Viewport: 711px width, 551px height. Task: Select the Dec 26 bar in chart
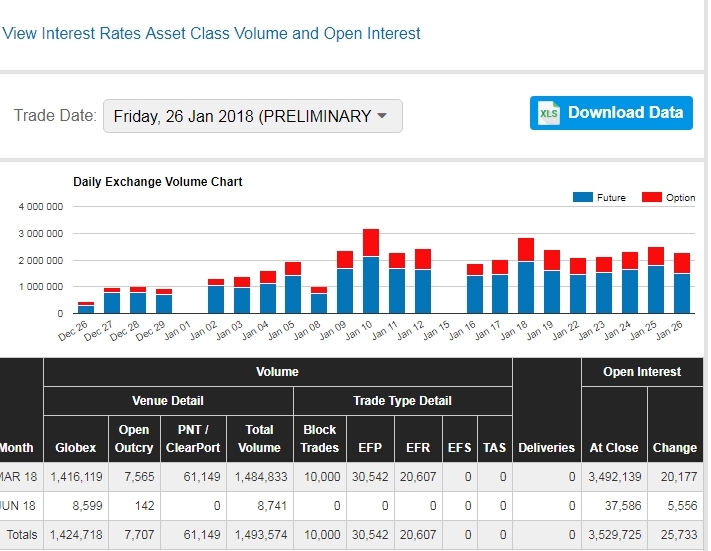[86, 309]
